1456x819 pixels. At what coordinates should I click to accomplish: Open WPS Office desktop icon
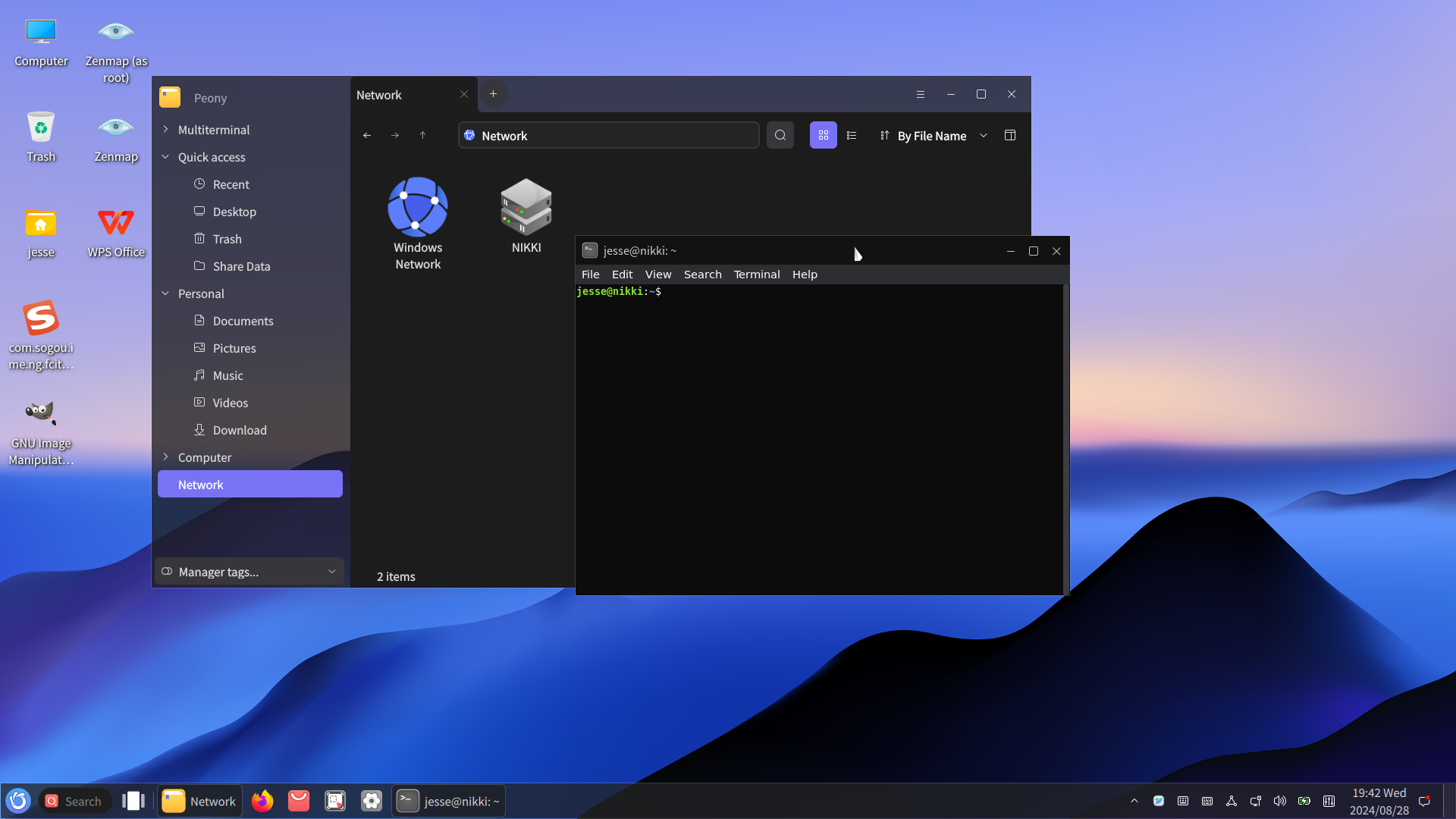tap(116, 233)
